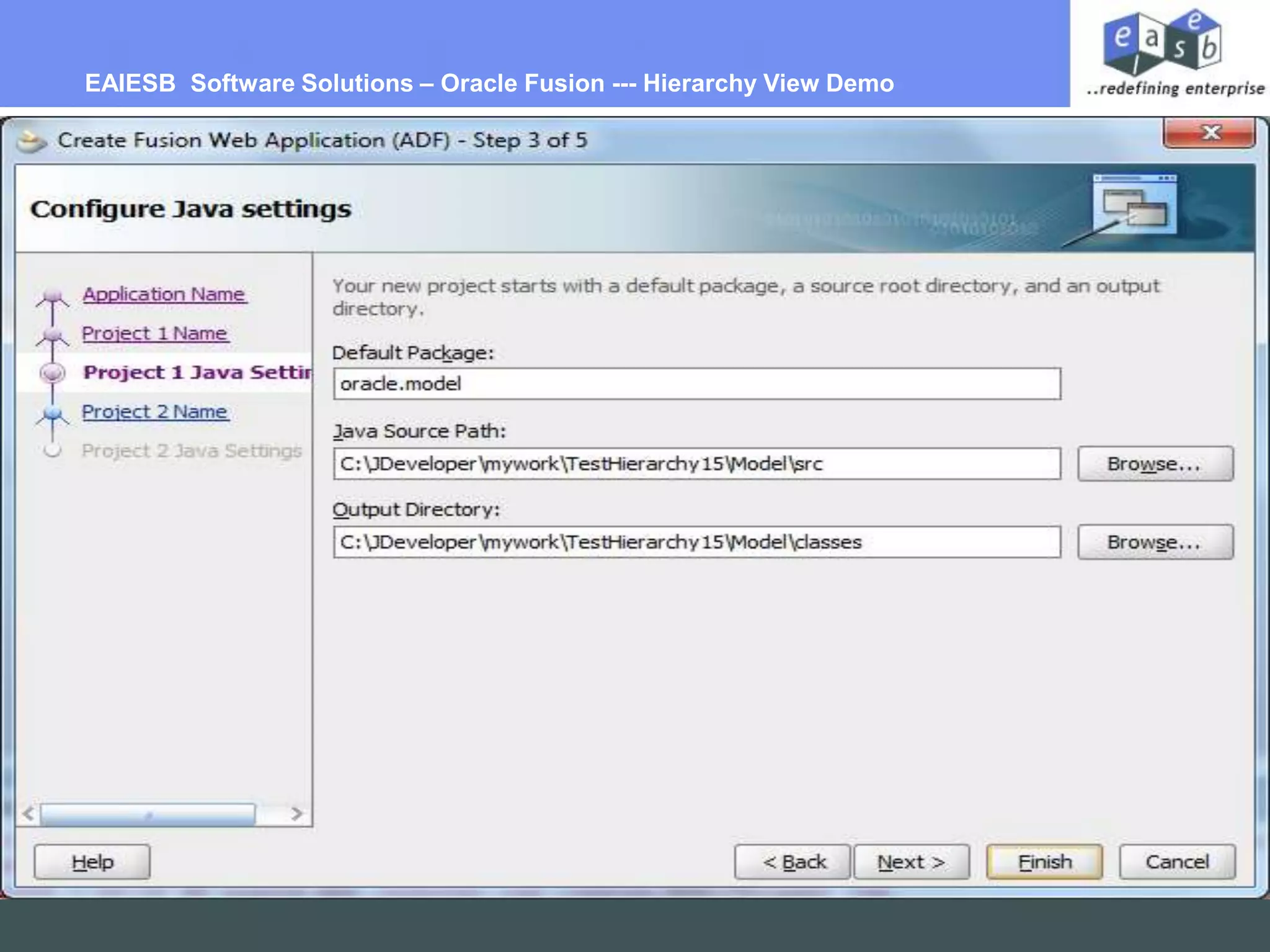Focus the Default Package field

pos(697,384)
